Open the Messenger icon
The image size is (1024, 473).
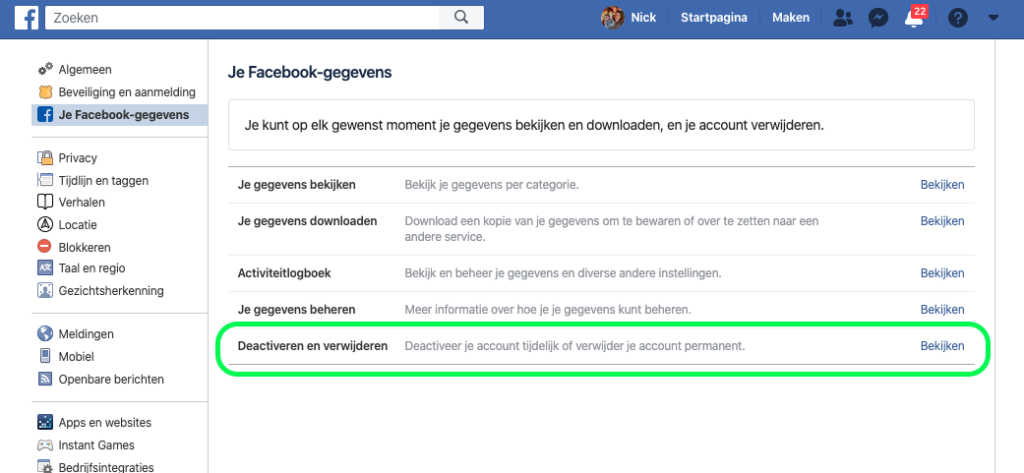coord(878,18)
